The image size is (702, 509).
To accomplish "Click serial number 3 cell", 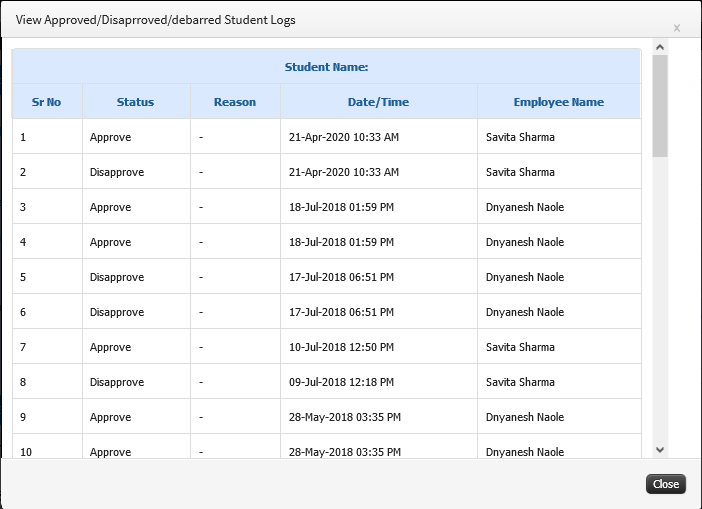I will click(x=47, y=206).
